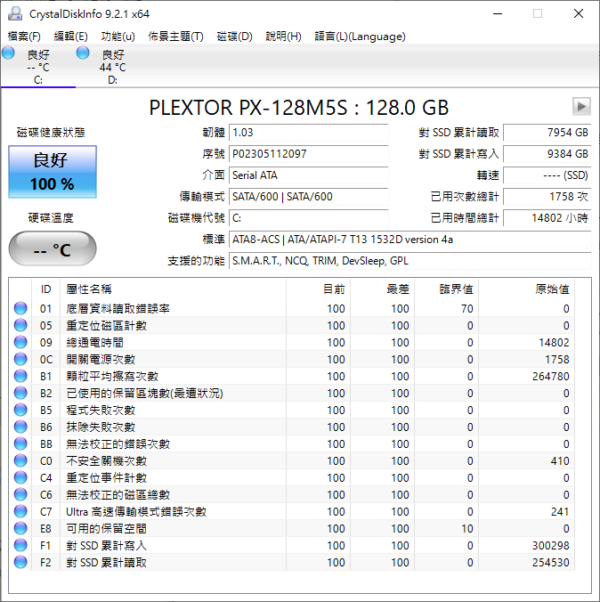The width and height of the screenshot is (600, 602).
Task: Select the 總通電時間 row
Action: click(x=292, y=342)
